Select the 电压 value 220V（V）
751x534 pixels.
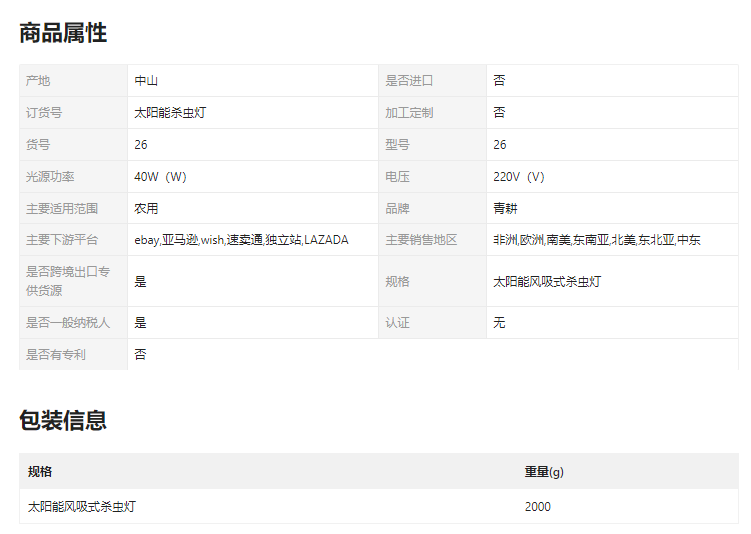click(519, 177)
